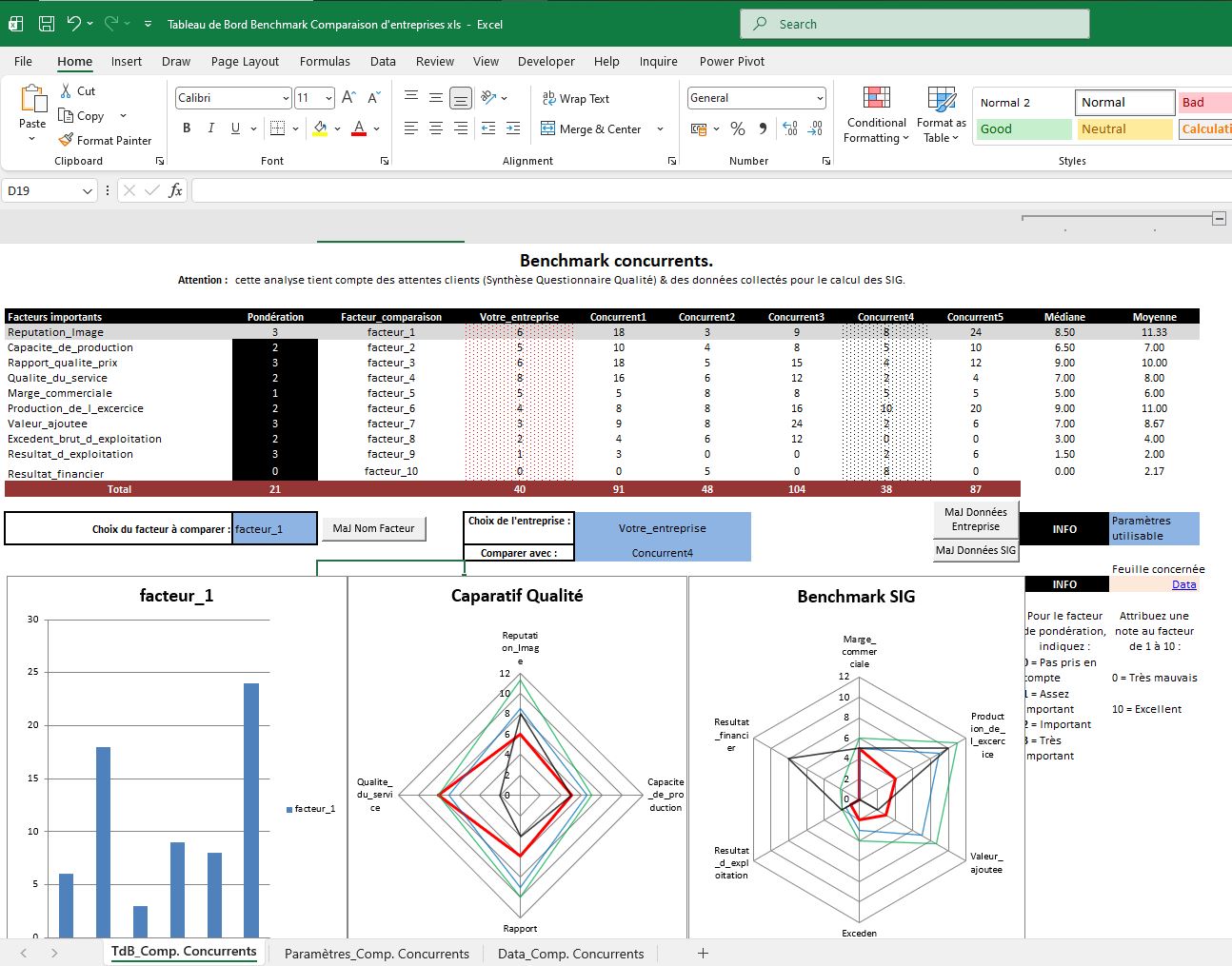Open the File tab
Image resolution: width=1232 pixels, height=966 pixels.
pyautogui.click(x=24, y=61)
